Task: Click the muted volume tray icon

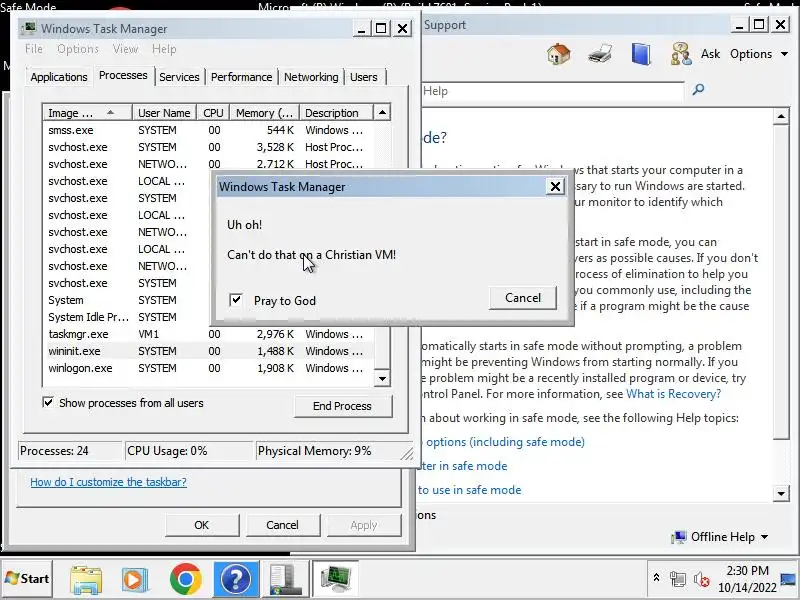Action: pyautogui.click(x=702, y=580)
